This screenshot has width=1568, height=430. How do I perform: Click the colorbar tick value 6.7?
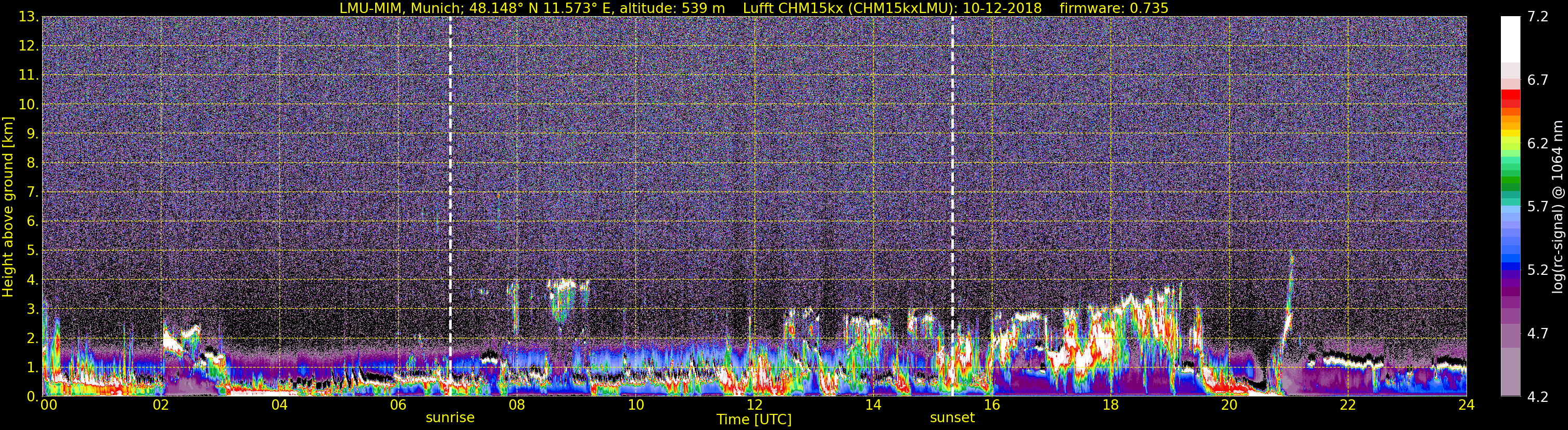pos(1538,80)
